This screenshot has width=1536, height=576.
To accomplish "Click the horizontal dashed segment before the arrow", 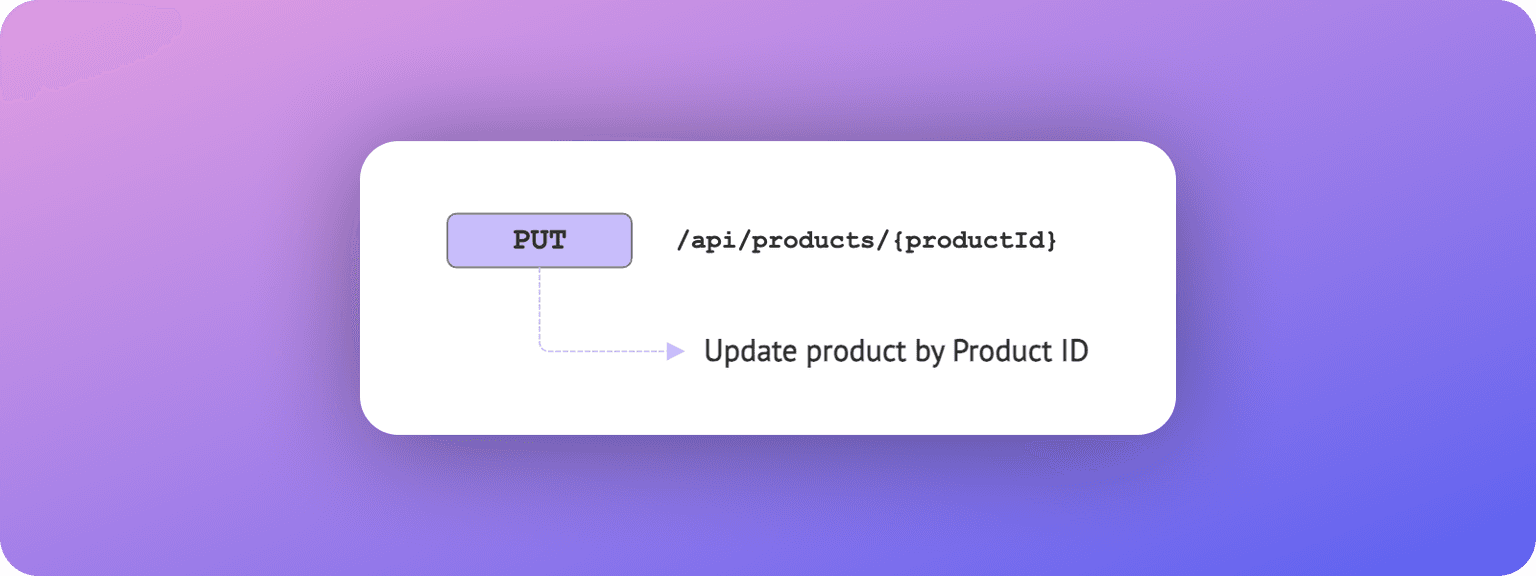I will [x=605, y=351].
